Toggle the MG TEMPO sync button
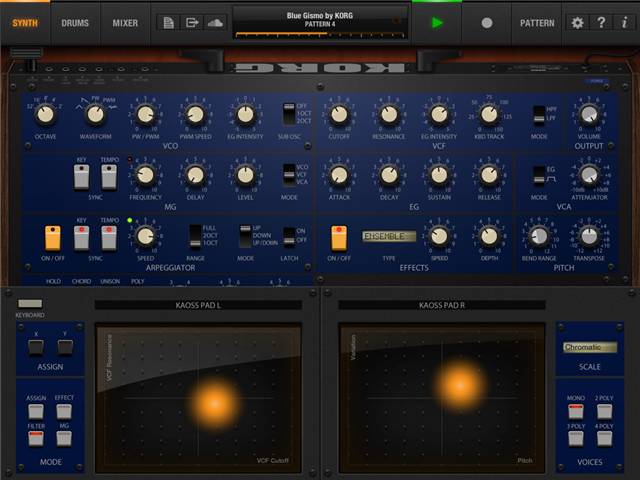This screenshot has height=480, width=640. pos(109,177)
